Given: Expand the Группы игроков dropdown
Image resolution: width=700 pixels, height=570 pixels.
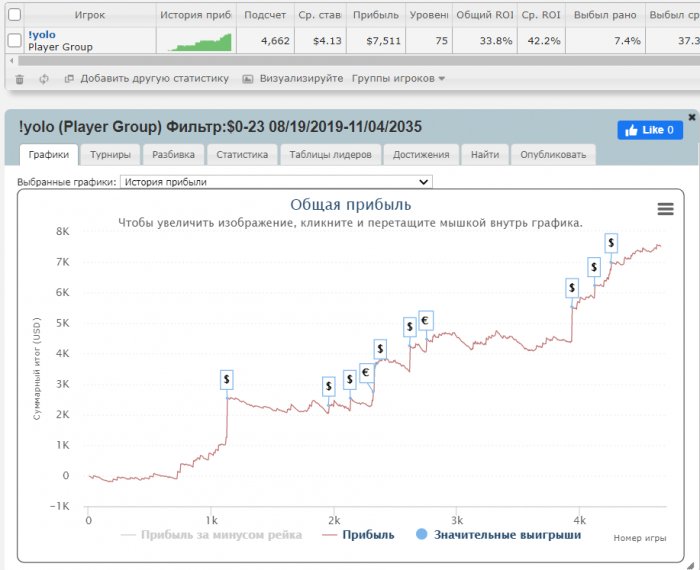Looking at the screenshot, I should point(398,79).
